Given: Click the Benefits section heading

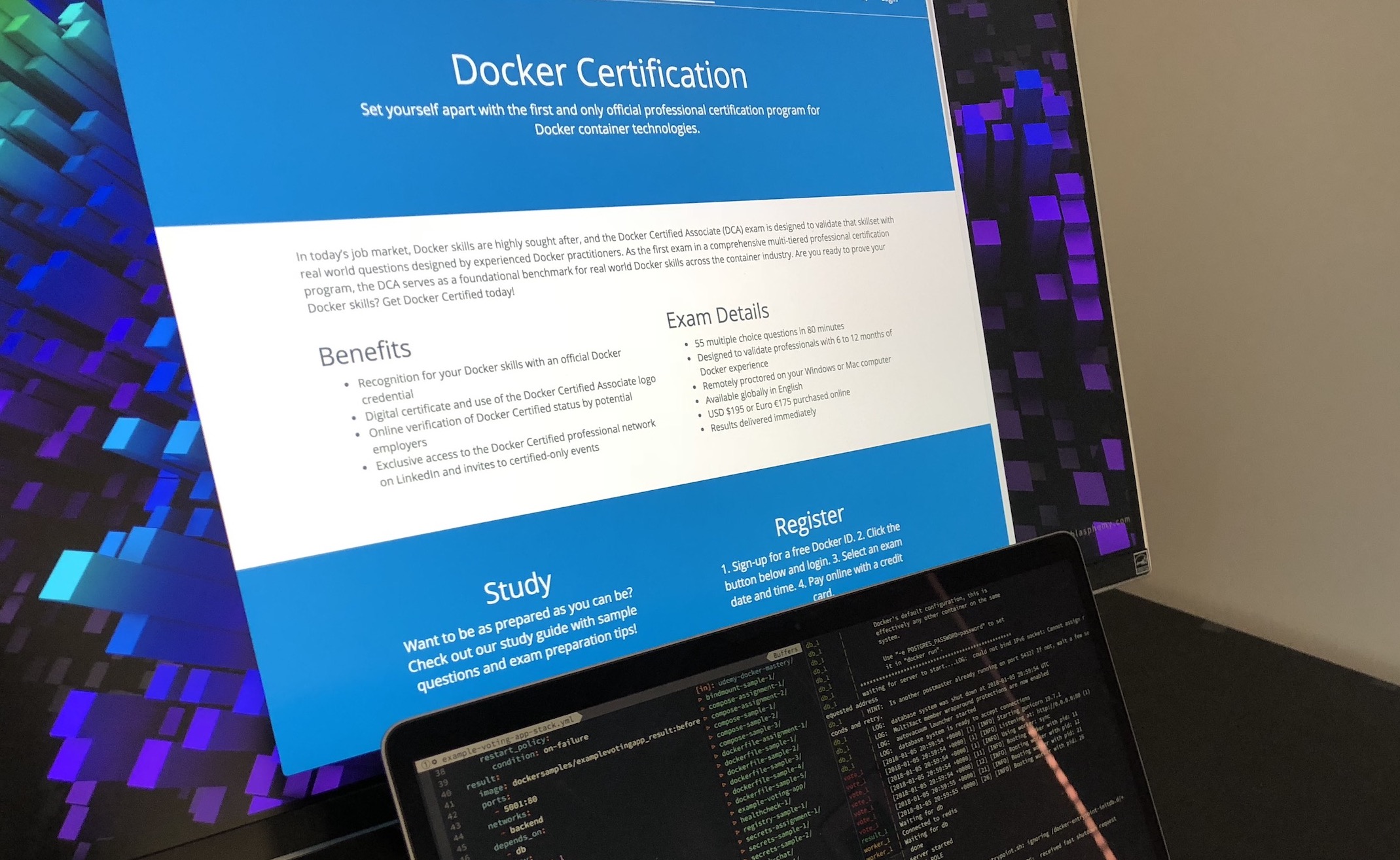Looking at the screenshot, I should coord(365,352).
